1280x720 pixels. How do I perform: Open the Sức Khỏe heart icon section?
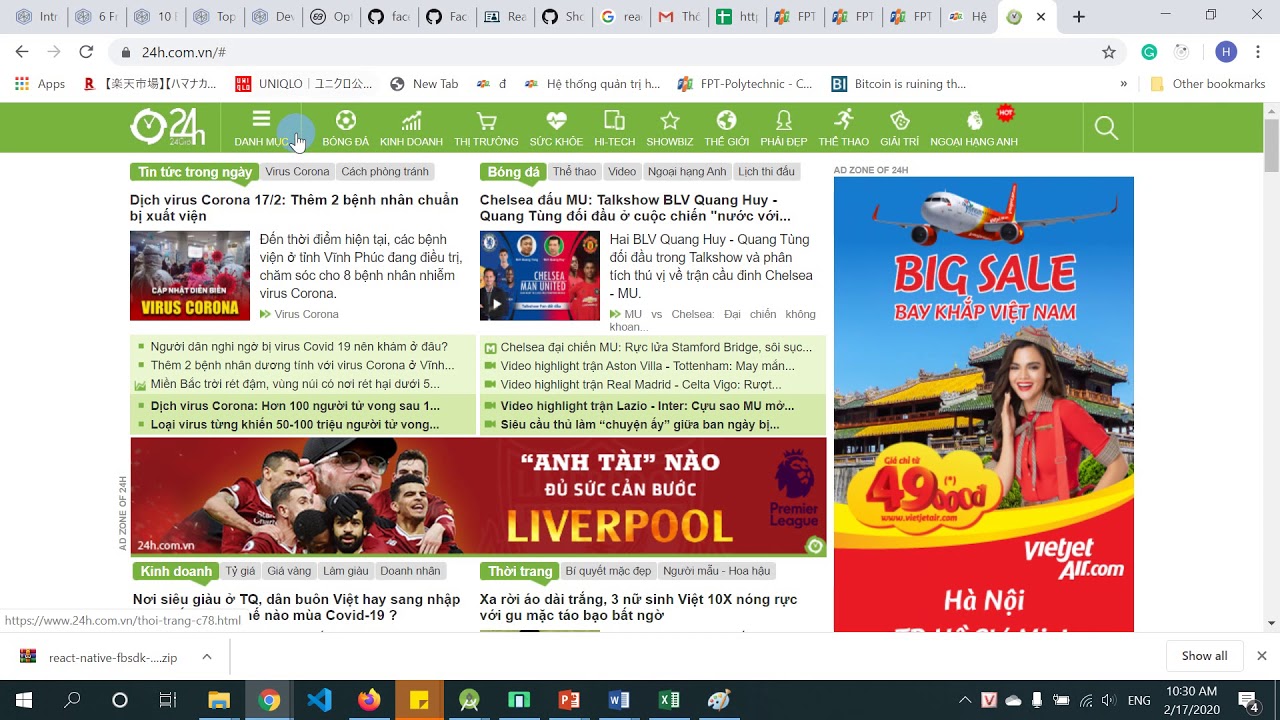click(556, 128)
